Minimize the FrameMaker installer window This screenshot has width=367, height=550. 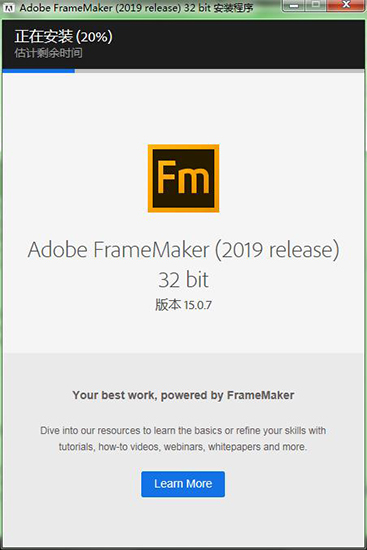click(295, 5)
